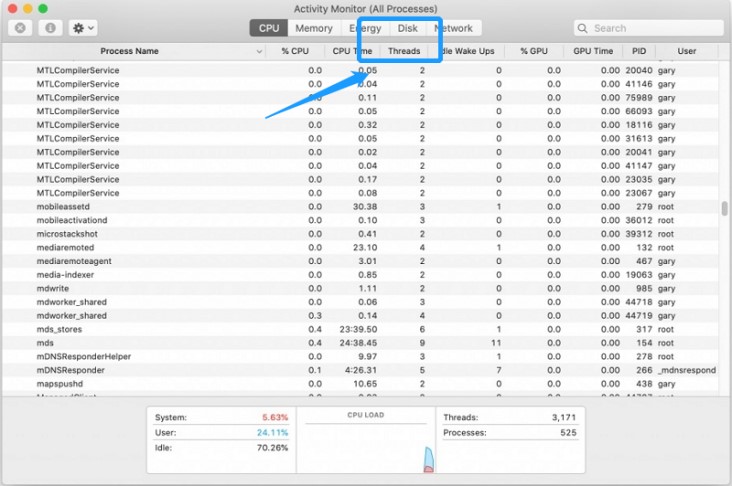The width and height of the screenshot is (732, 486).
Task: Click the CPU LOAD graph
Action: point(366,440)
